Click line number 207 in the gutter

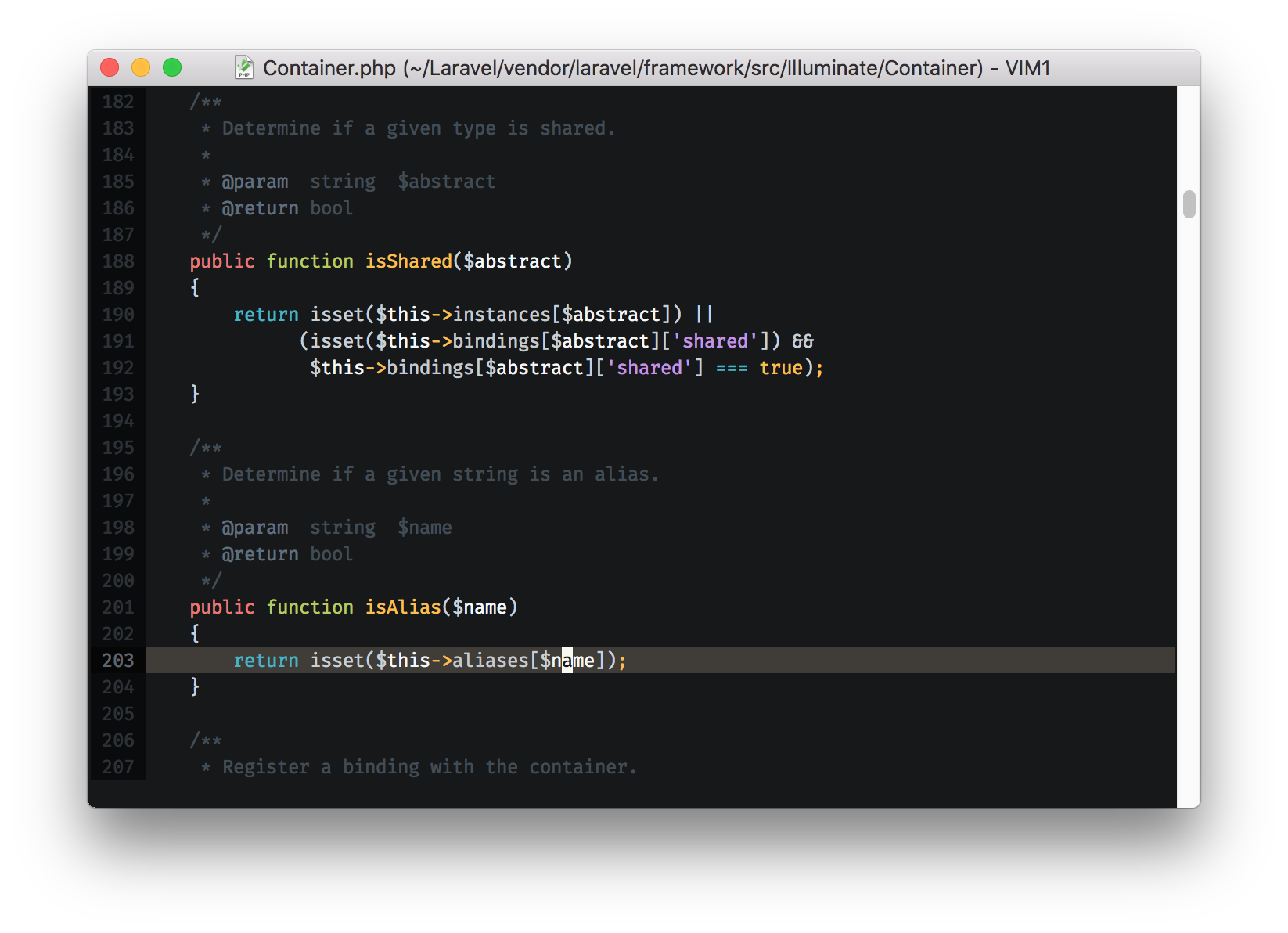point(118,767)
